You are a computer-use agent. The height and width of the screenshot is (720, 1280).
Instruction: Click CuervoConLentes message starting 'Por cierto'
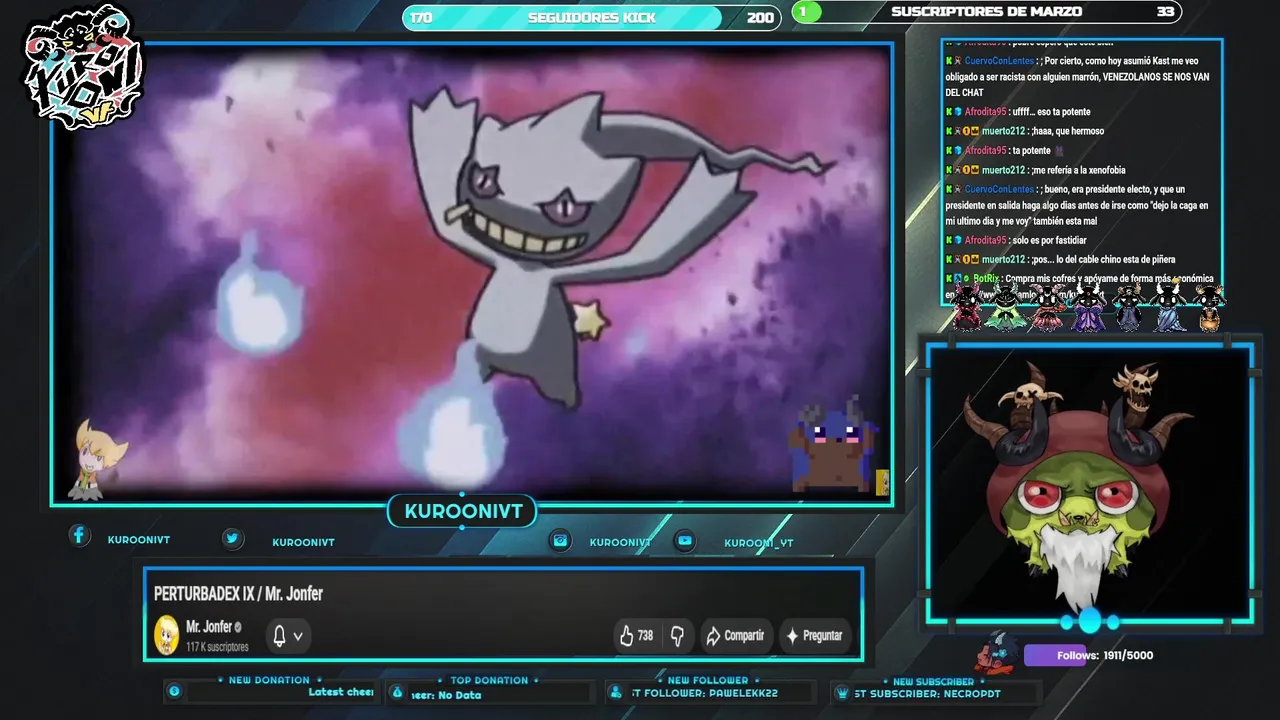click(1078, 77)
